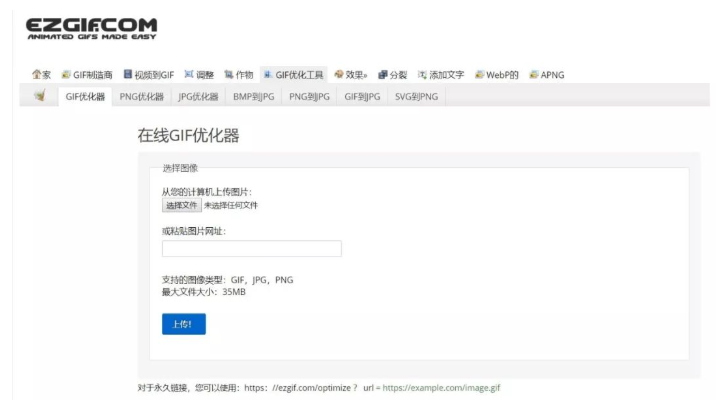The height and width of the screenshot is (409, 718).
Task: Click the icon beside 分裂
Action: [x=382, y=74]
